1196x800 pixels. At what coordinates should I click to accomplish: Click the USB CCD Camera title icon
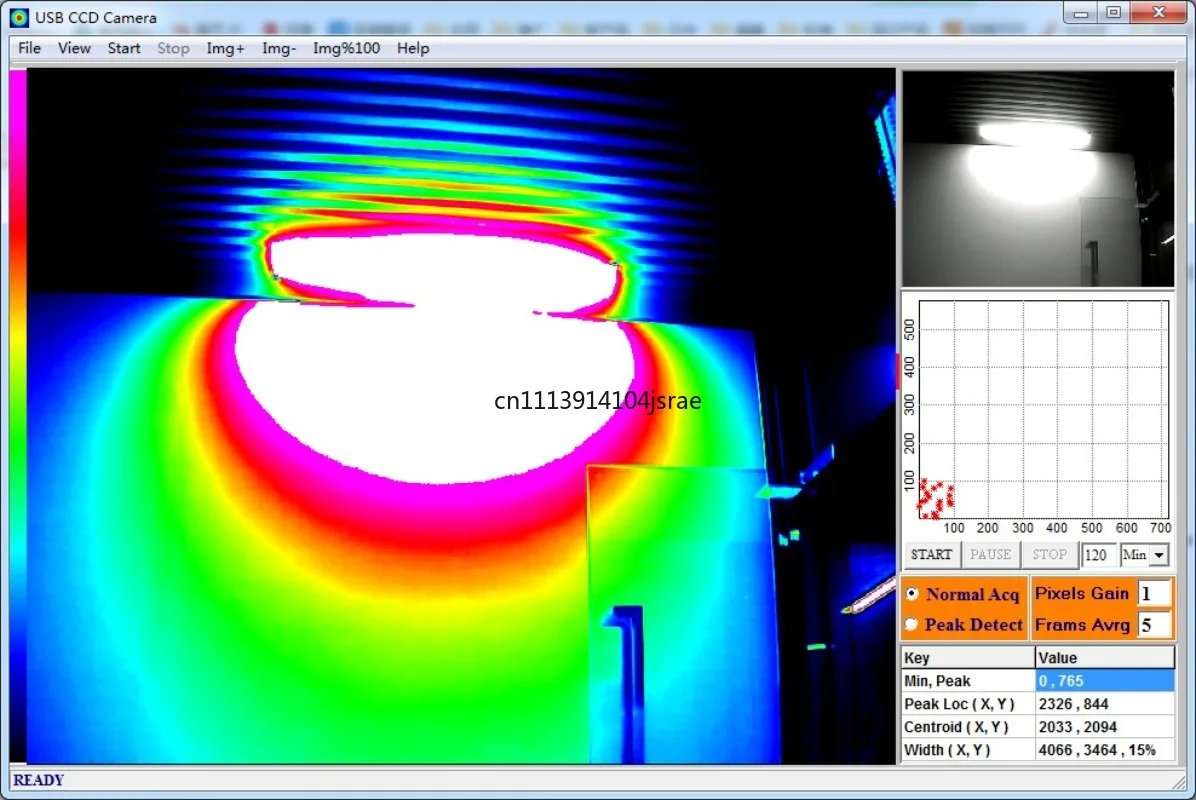point(19,17)
